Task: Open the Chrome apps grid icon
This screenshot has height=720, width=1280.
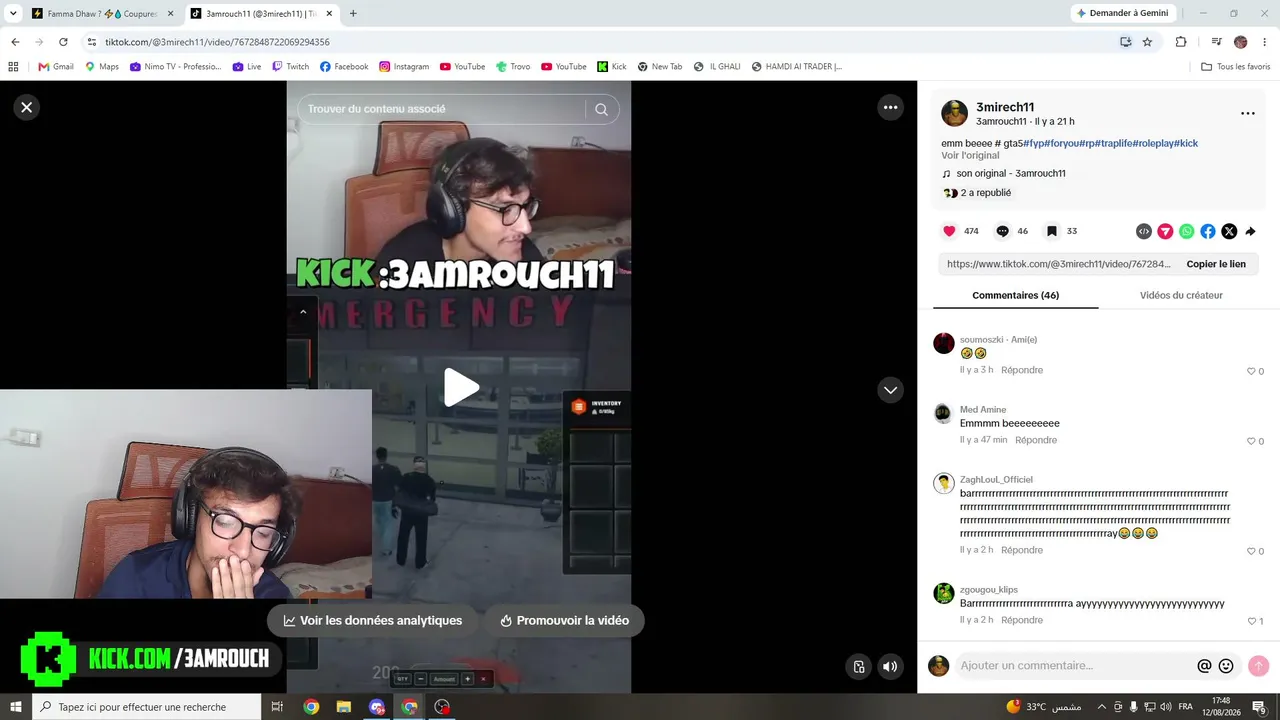Action: pos(13,67)
